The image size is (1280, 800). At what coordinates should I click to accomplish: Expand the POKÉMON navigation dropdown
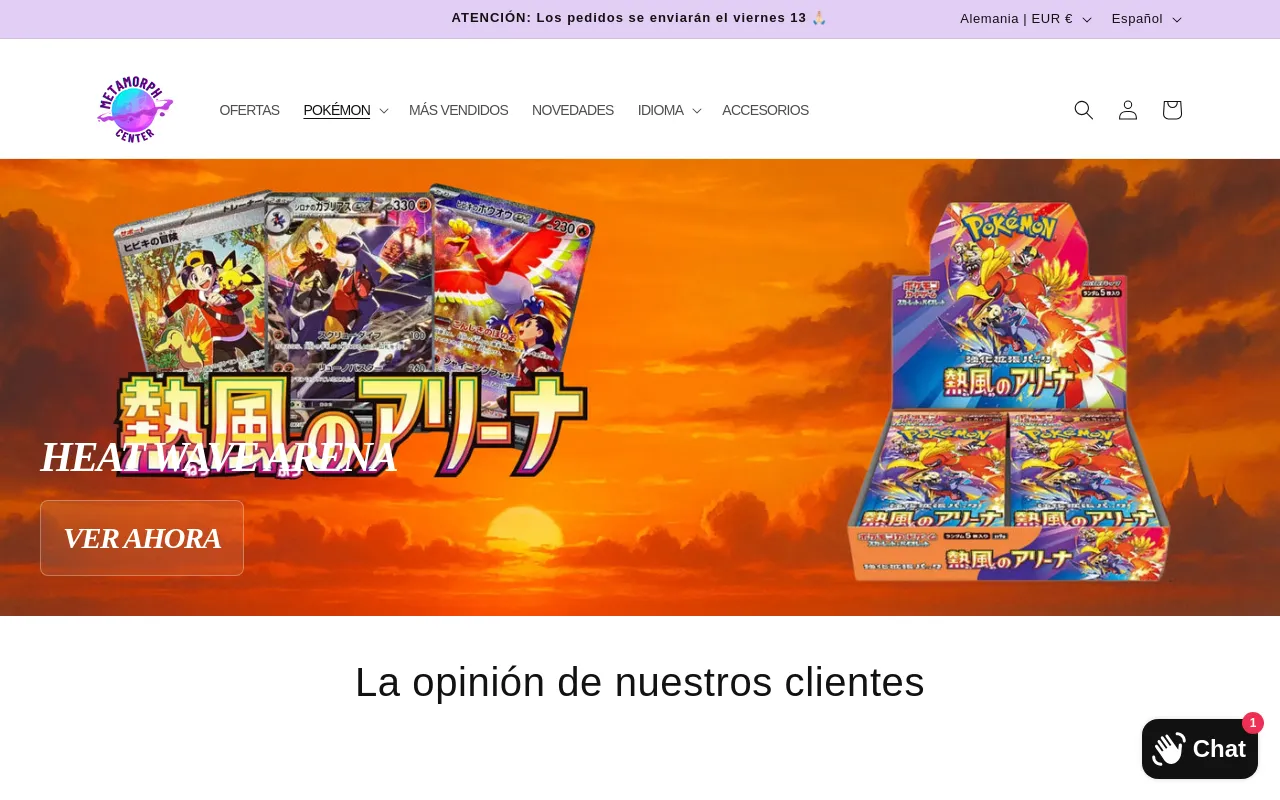[345, 110]
